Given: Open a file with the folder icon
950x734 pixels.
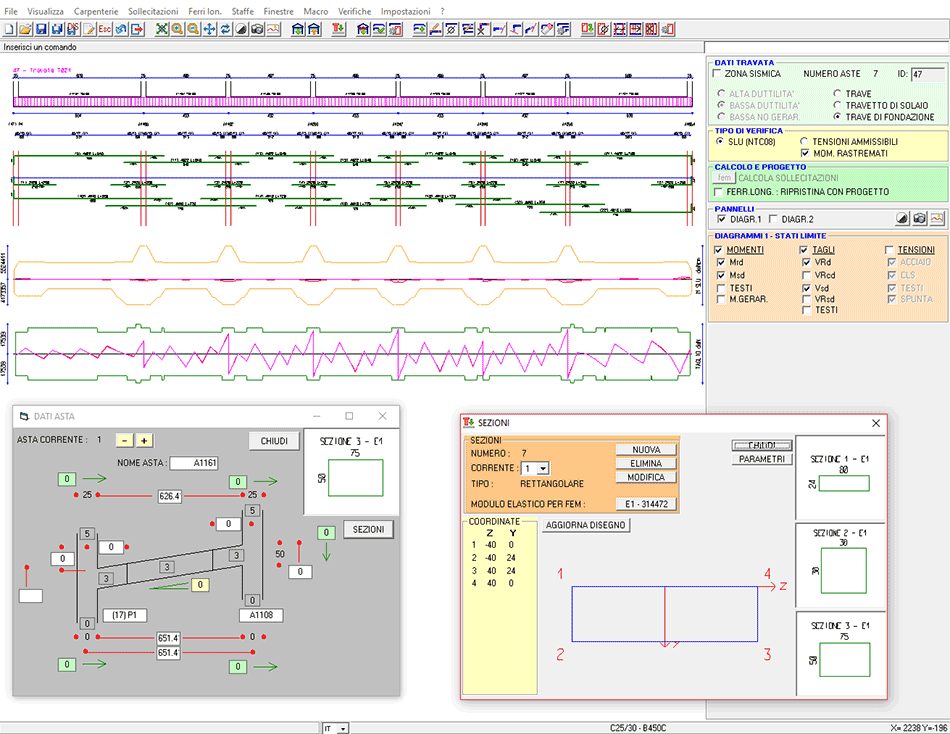Looking at the screenshot, I should click(x=25, y=29).
